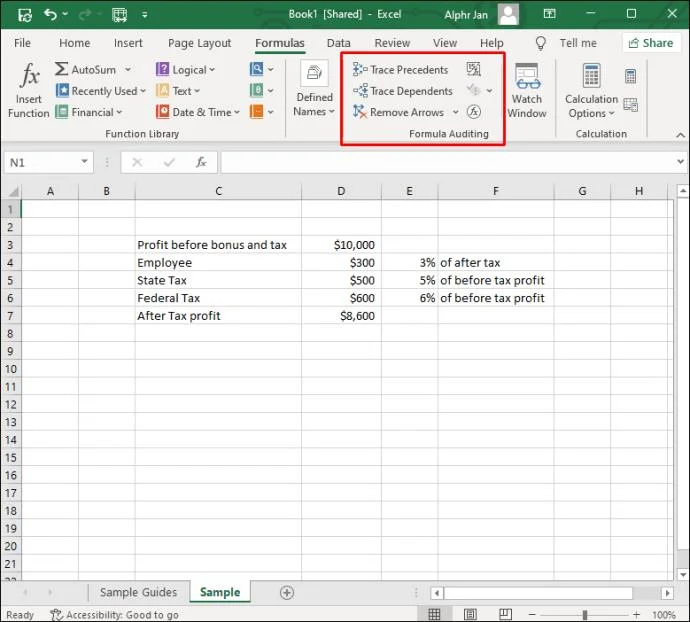Switch to Page Break Preview
This screenshot has width=690, height=622.
[505, 615]
